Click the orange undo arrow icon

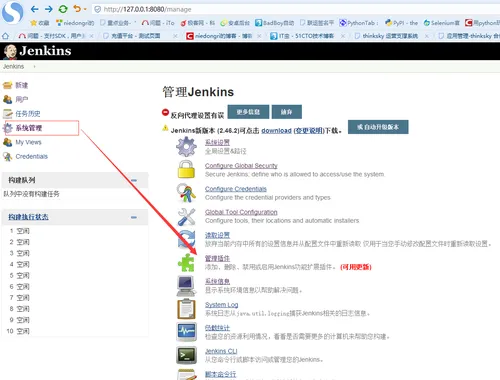coord(77,9)
